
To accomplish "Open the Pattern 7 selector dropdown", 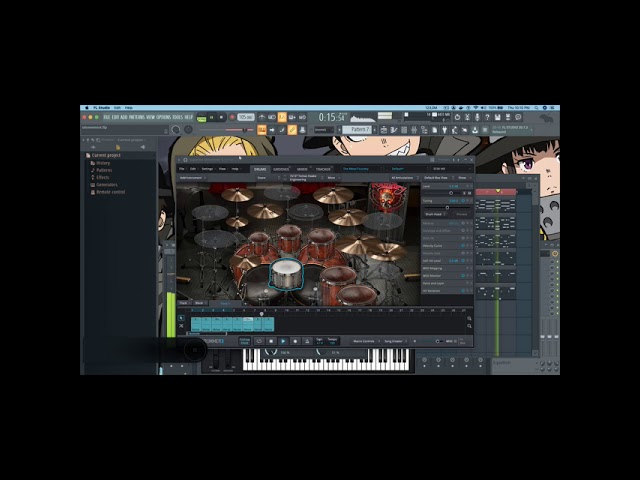I will [x=358, y=130].
